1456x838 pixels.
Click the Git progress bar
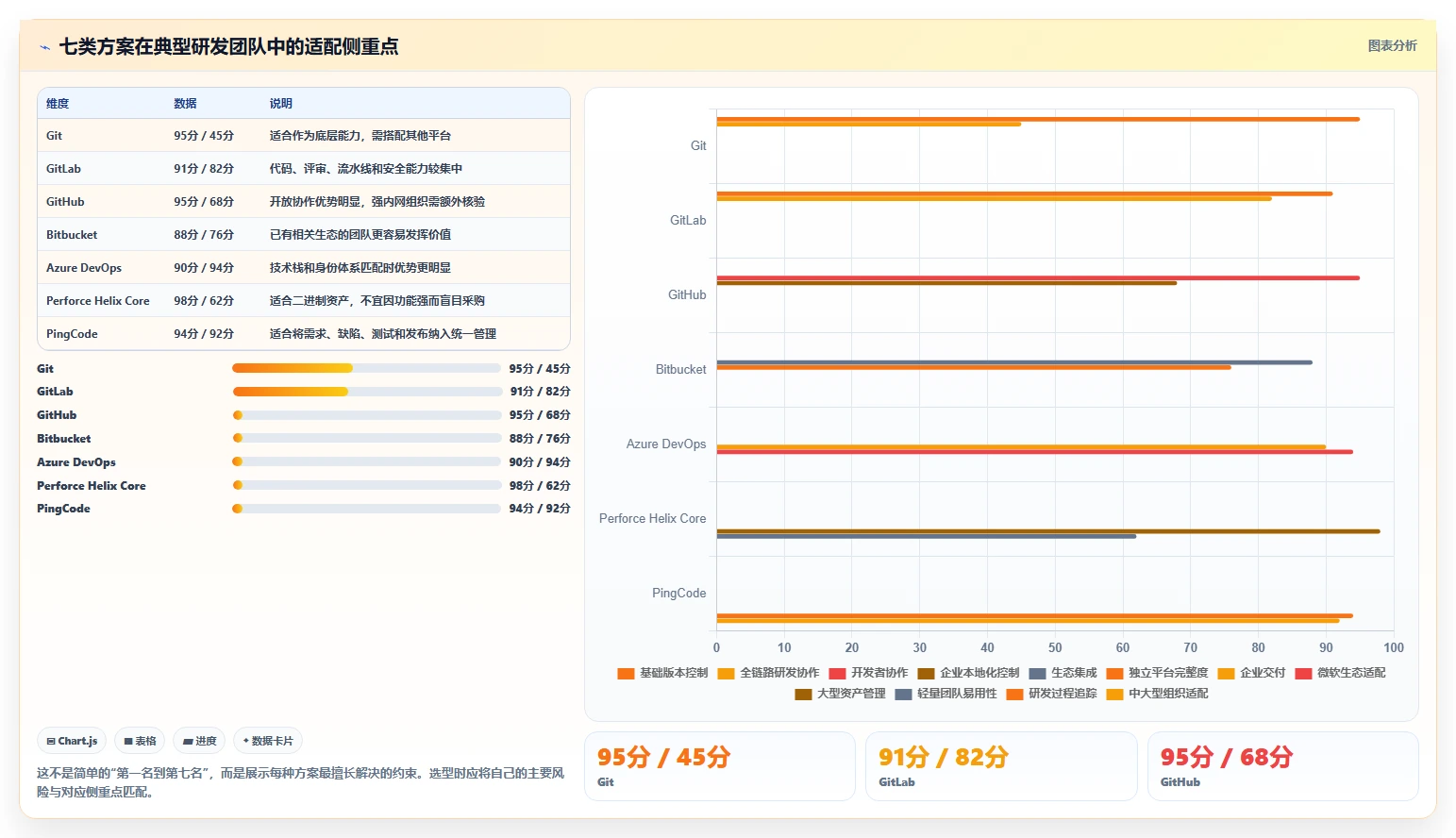click(x=367, y=368)
